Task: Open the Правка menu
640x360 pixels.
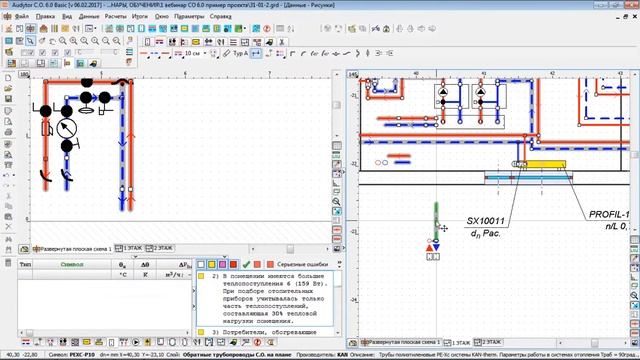Action: [45, 16]
